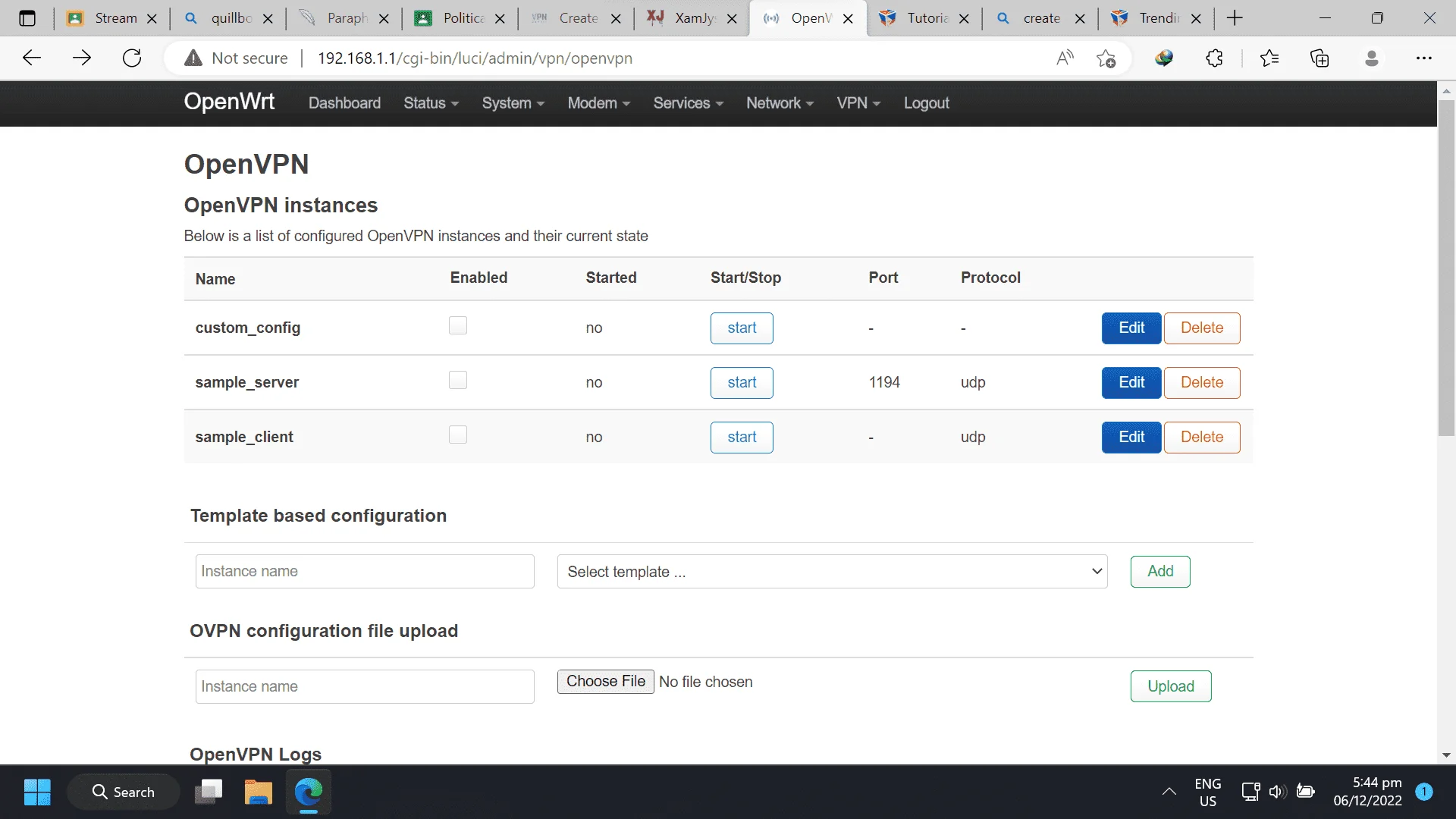Viewport: 1456px width, 819px height.
Task: Edit the custom_config instance
Action: pos(1131,328)
